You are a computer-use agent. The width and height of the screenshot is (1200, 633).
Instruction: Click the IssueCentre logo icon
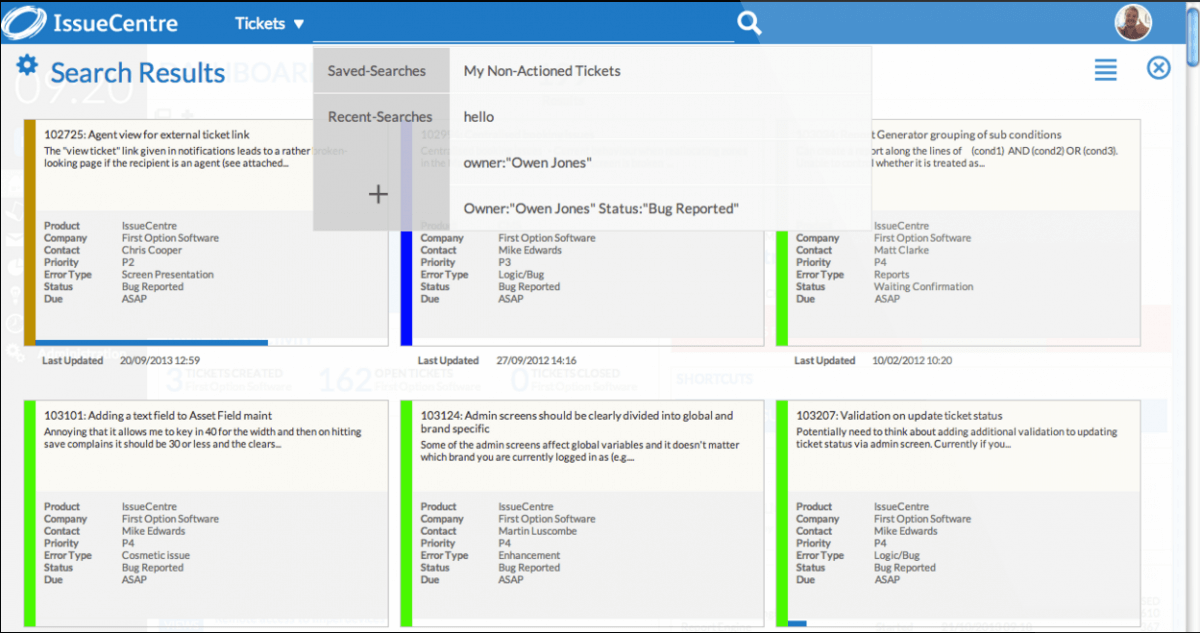click(x=25, y=23)
